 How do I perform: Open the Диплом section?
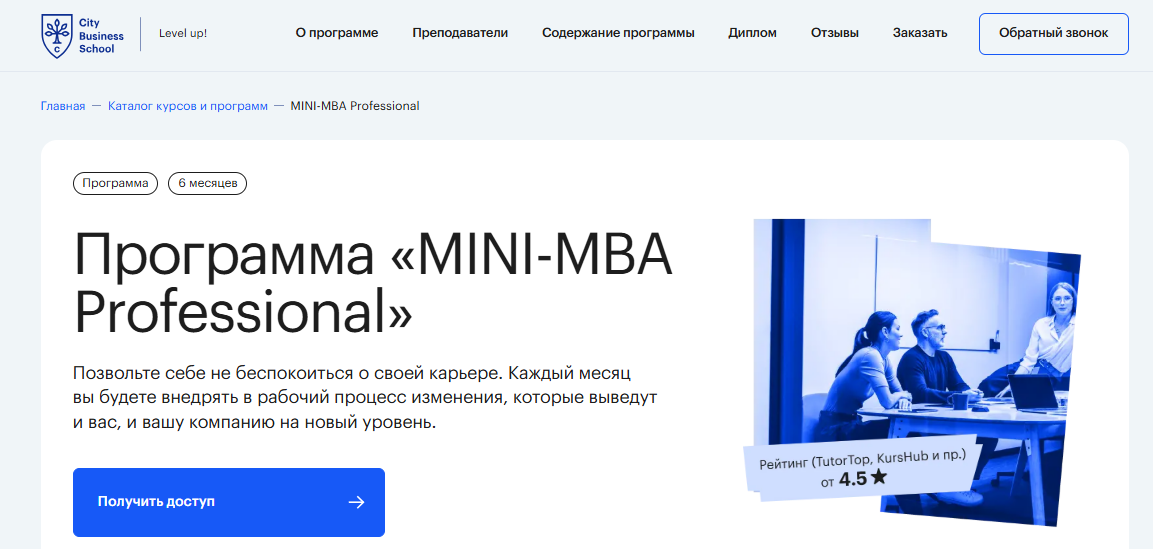(752, 33)
